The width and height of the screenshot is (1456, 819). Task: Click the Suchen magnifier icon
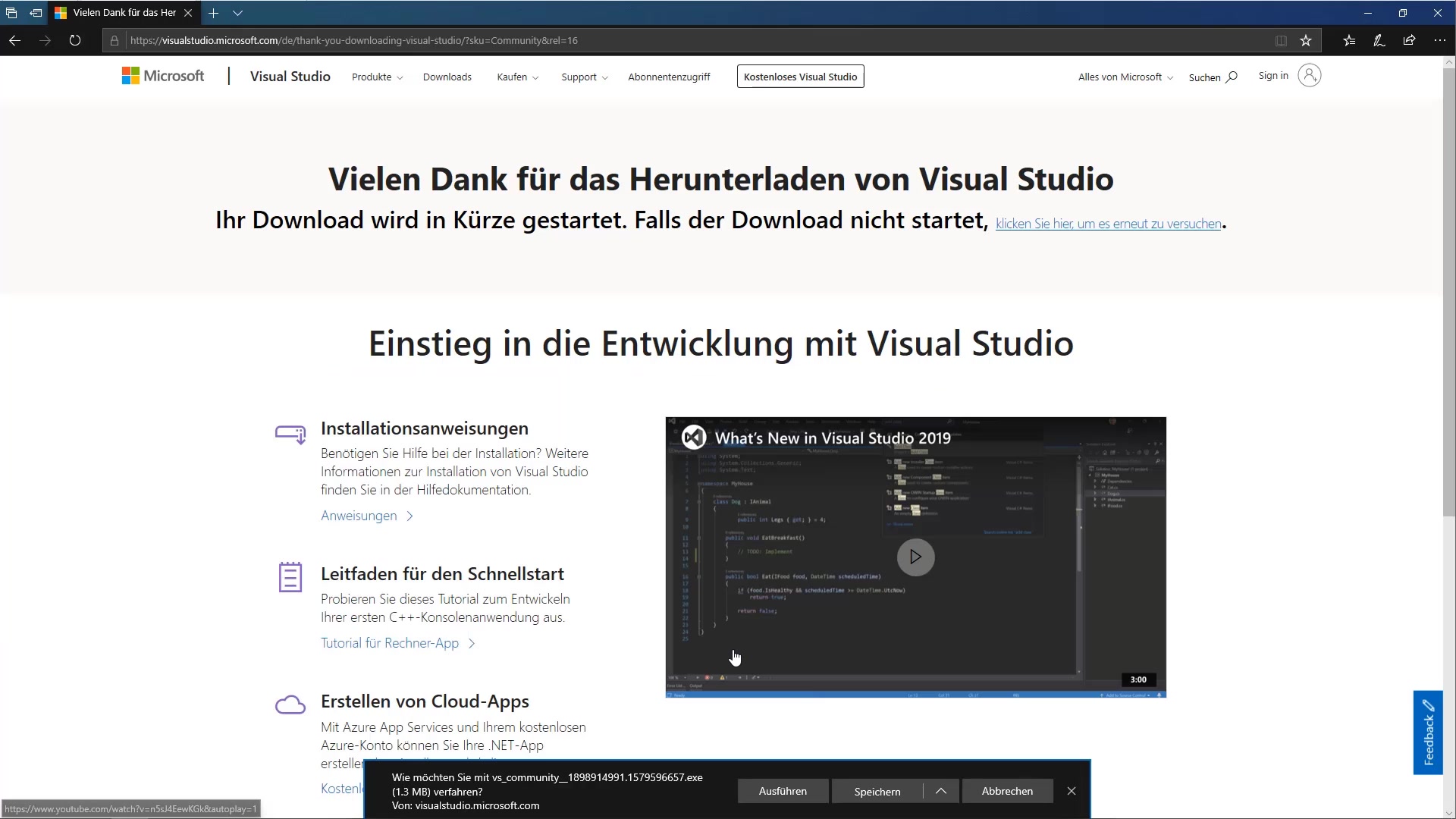(1232, 77)
